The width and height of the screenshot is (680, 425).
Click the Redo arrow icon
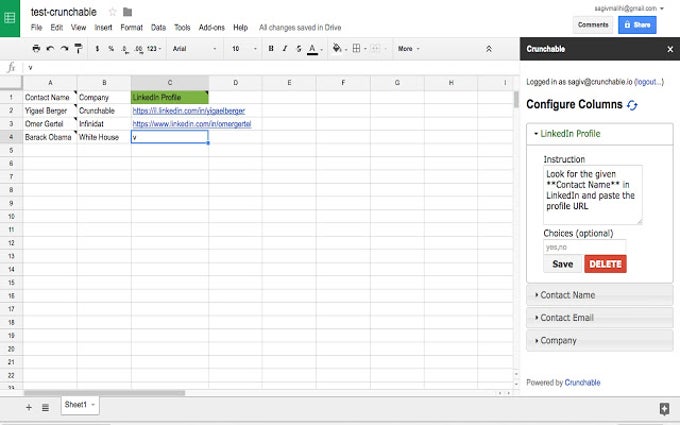pos(64,49)
